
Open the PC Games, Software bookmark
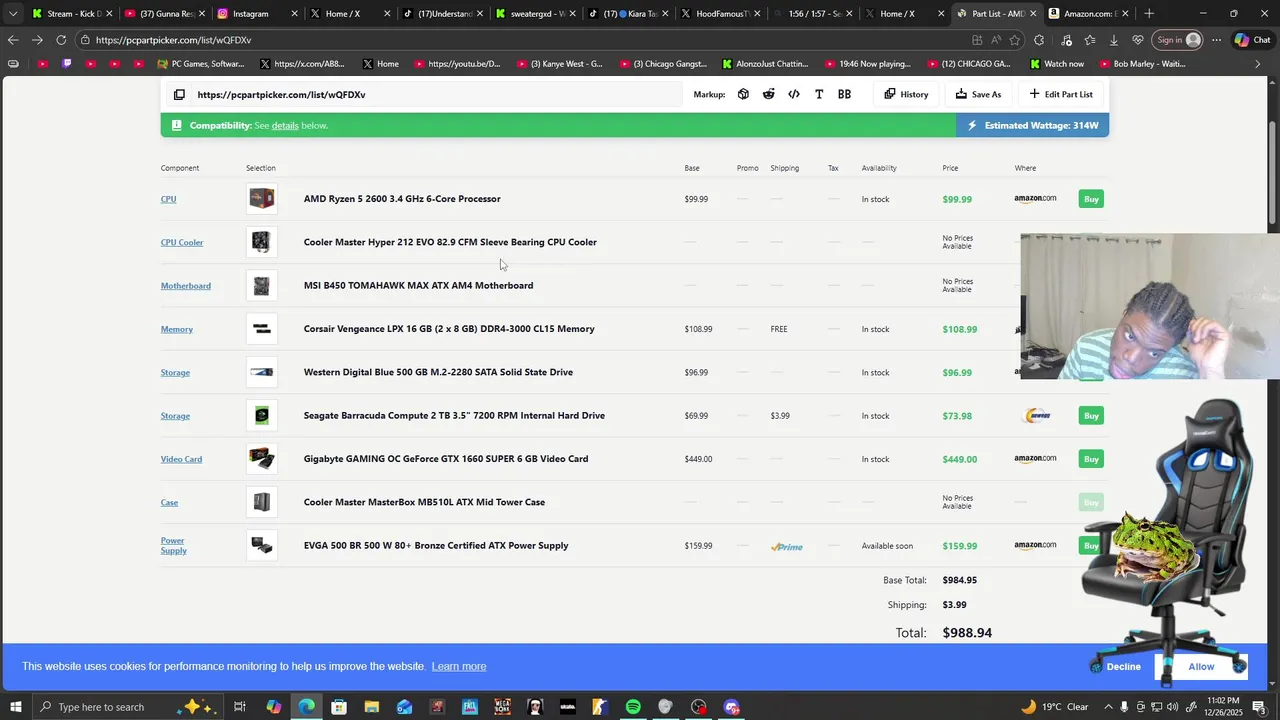pos(201,64)
